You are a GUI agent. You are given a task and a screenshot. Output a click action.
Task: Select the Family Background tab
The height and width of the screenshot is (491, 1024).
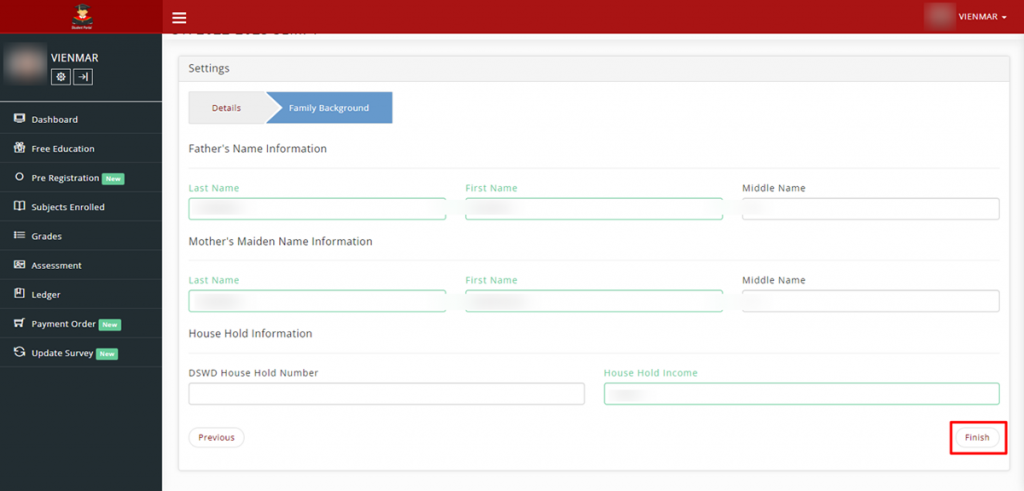(329, 108)
